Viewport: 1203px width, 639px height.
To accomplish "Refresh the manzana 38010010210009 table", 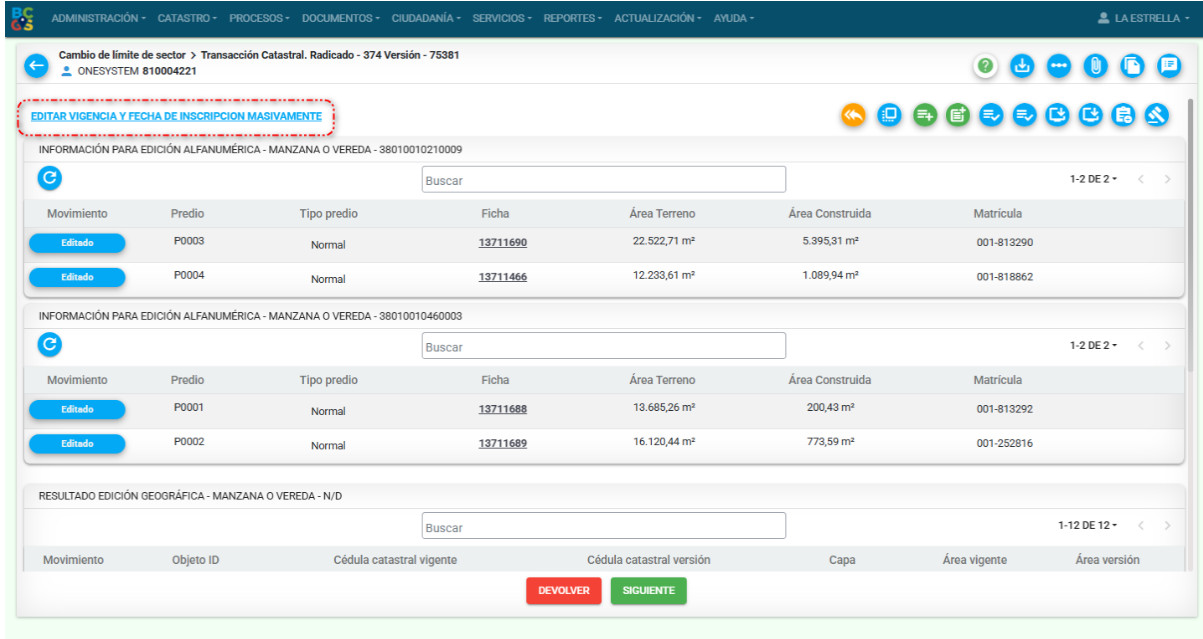I will [x=50, y=178].
